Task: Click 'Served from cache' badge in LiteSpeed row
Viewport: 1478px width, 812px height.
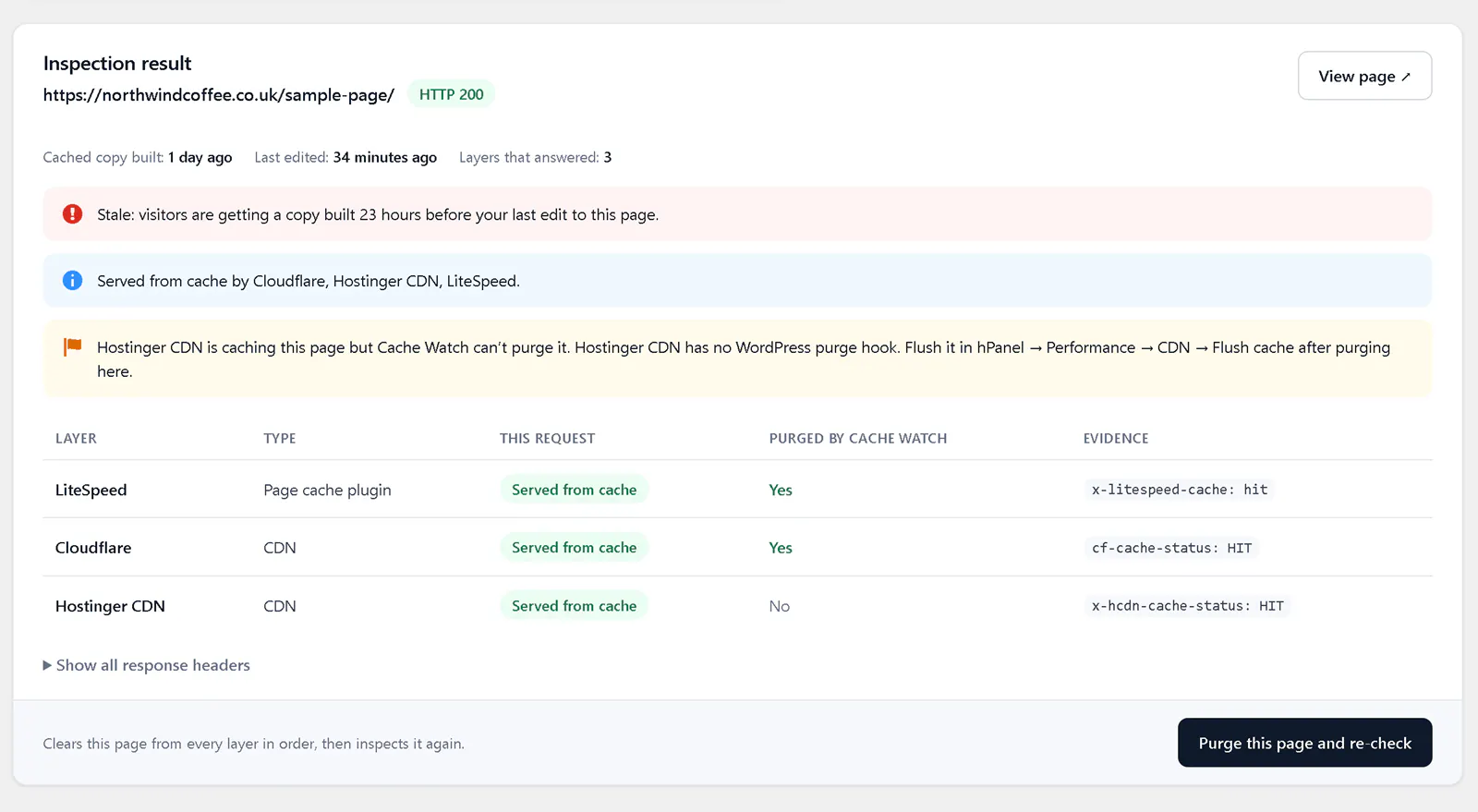Action: pos(574,490)
